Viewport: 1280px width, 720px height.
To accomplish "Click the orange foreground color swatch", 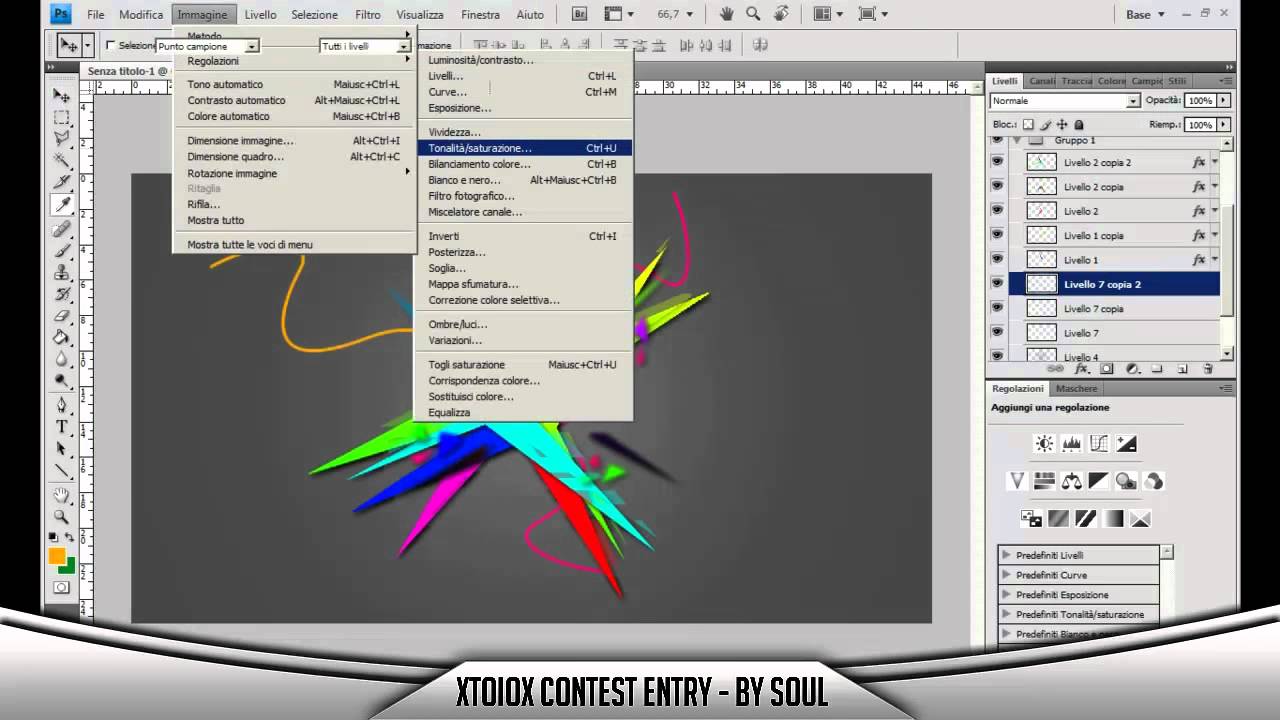I will (57, 556).
